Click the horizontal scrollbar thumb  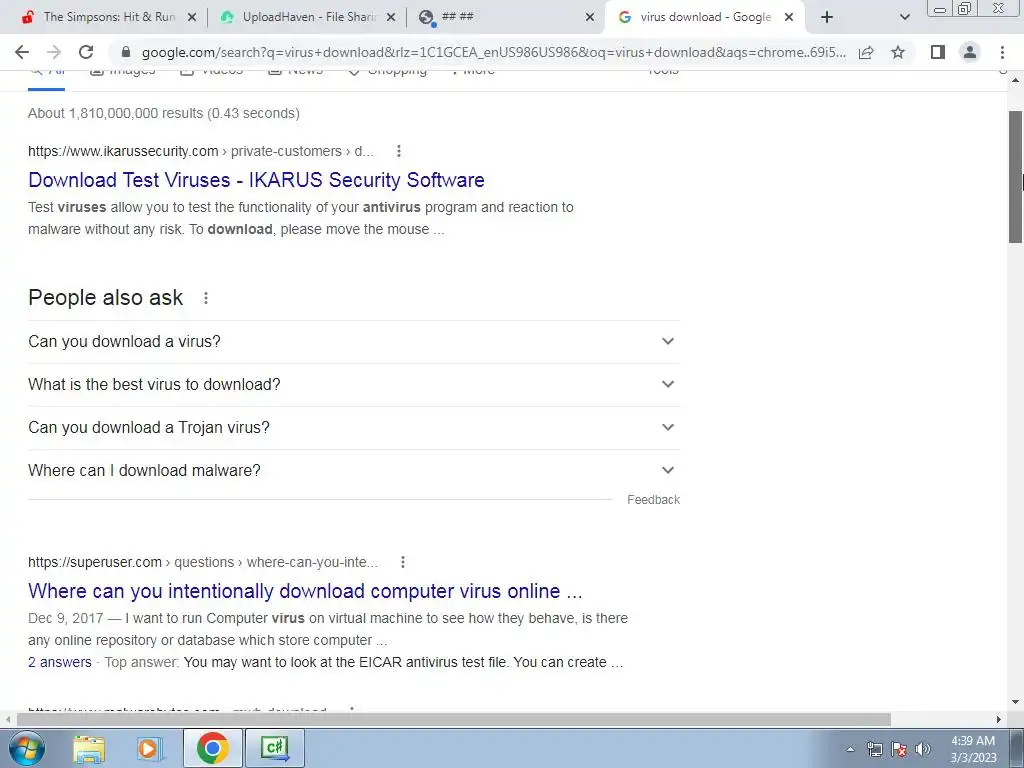[x=454, y=719]
